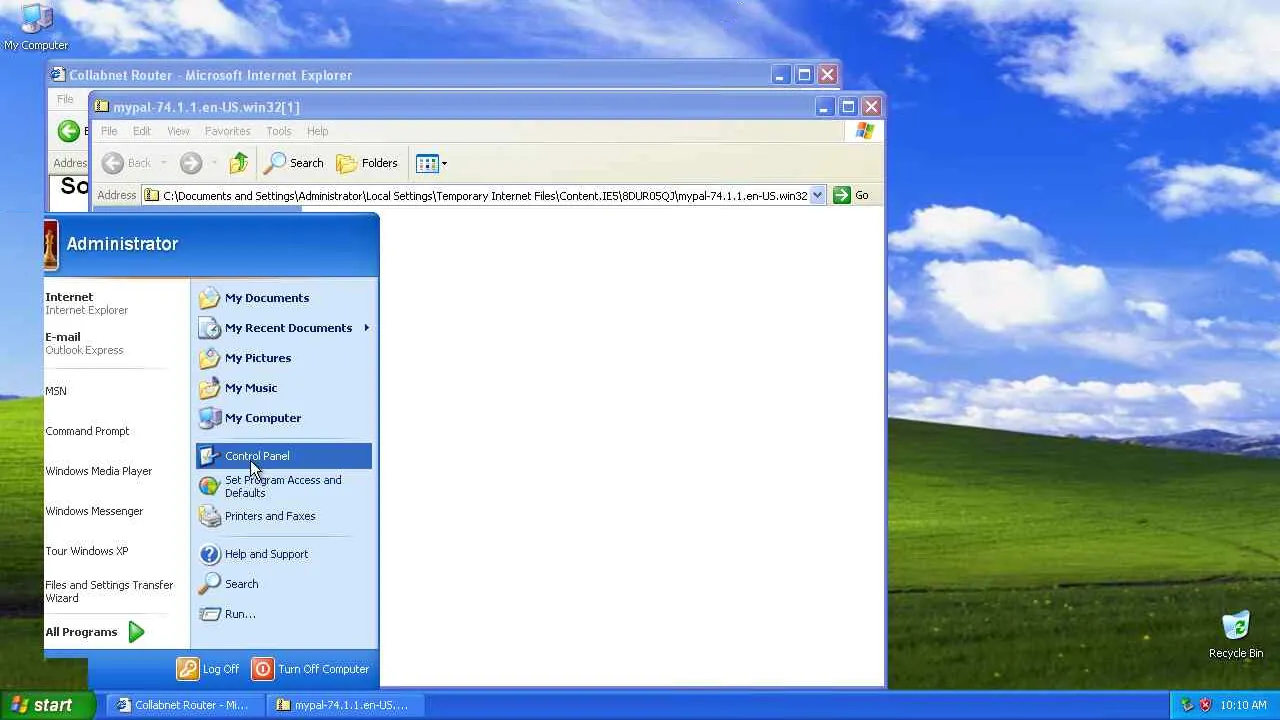The width and height of the screenshot is (1280, 720).
Task: Open File menu in the mypal folder window
Action: tap(109, 131)
